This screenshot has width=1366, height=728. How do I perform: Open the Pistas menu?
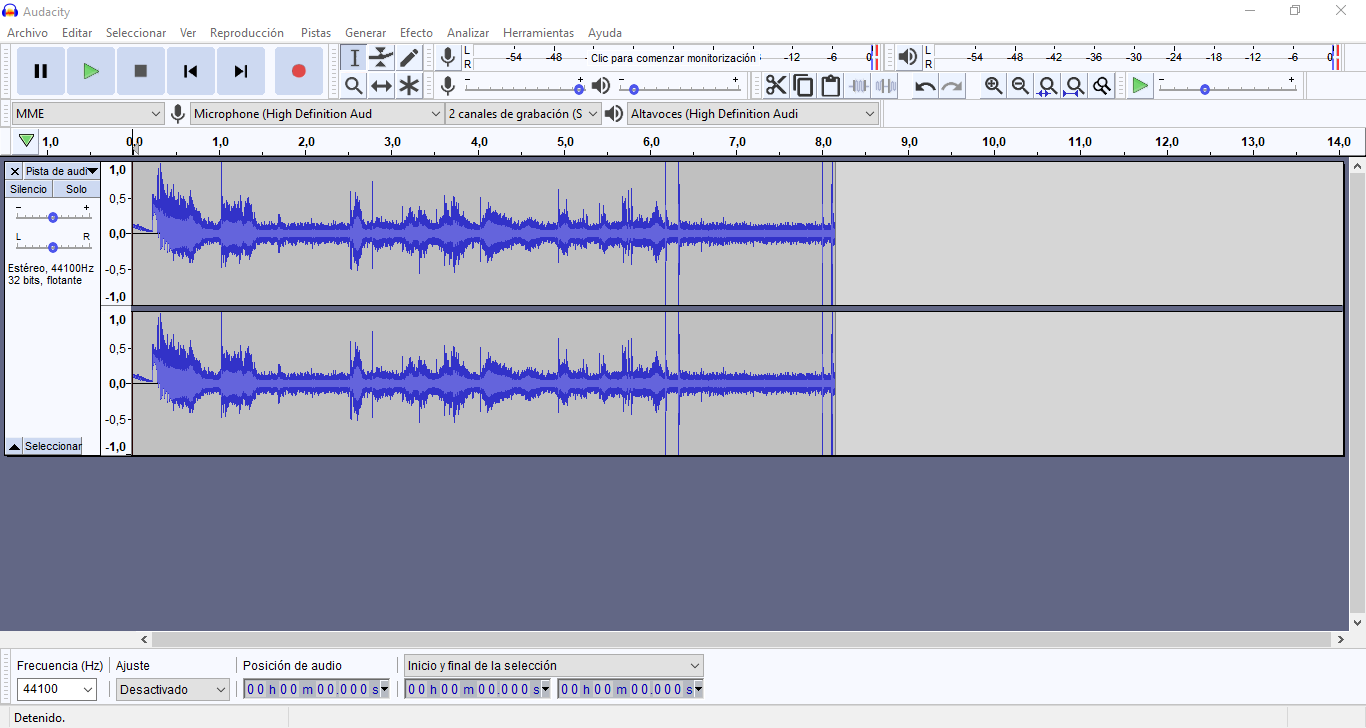point(316,33)
